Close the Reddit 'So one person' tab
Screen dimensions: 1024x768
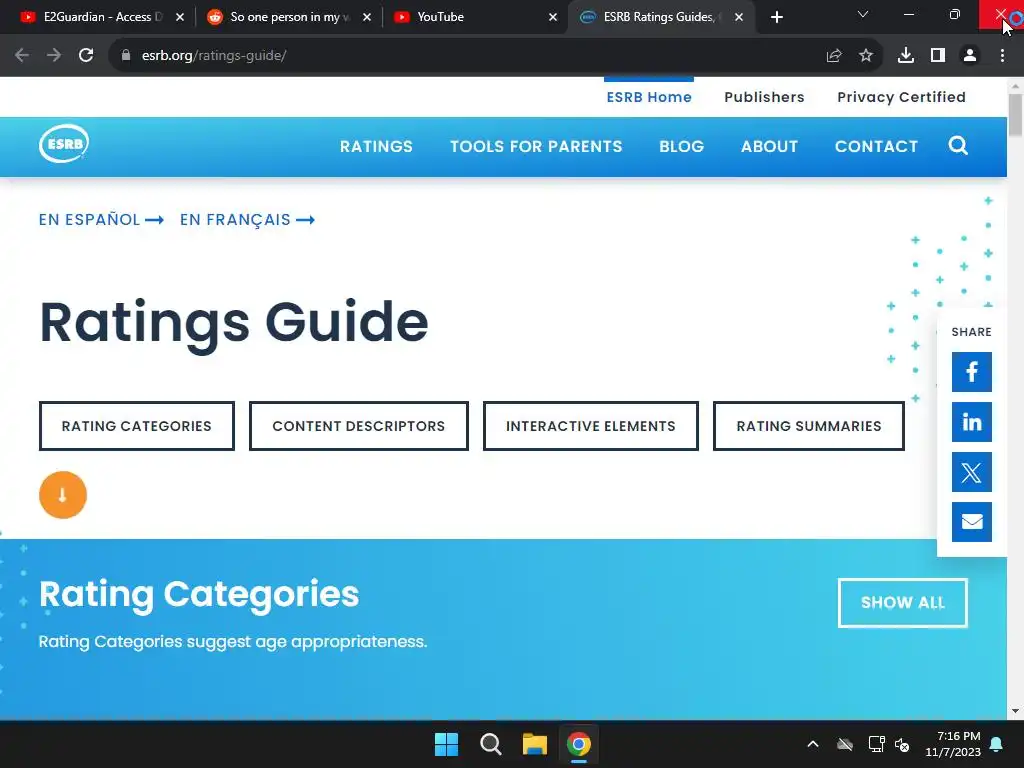coord(367,17)
